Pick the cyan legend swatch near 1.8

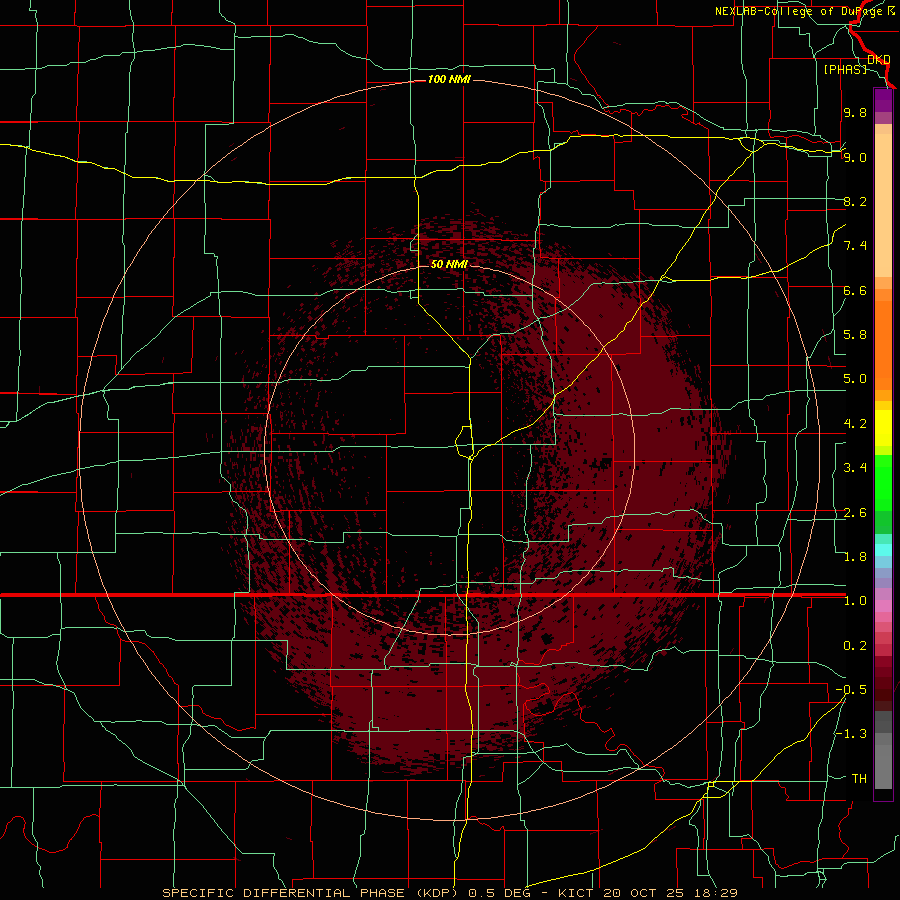(883, 550)
